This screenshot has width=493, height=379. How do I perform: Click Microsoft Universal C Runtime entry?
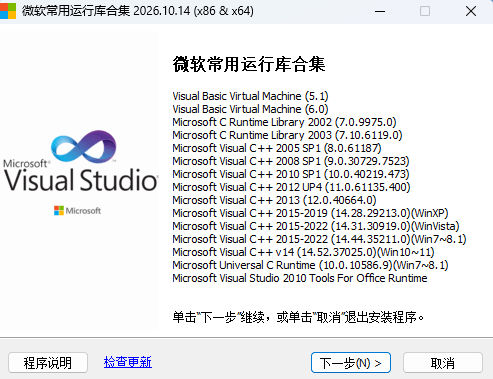coord(310,265)
